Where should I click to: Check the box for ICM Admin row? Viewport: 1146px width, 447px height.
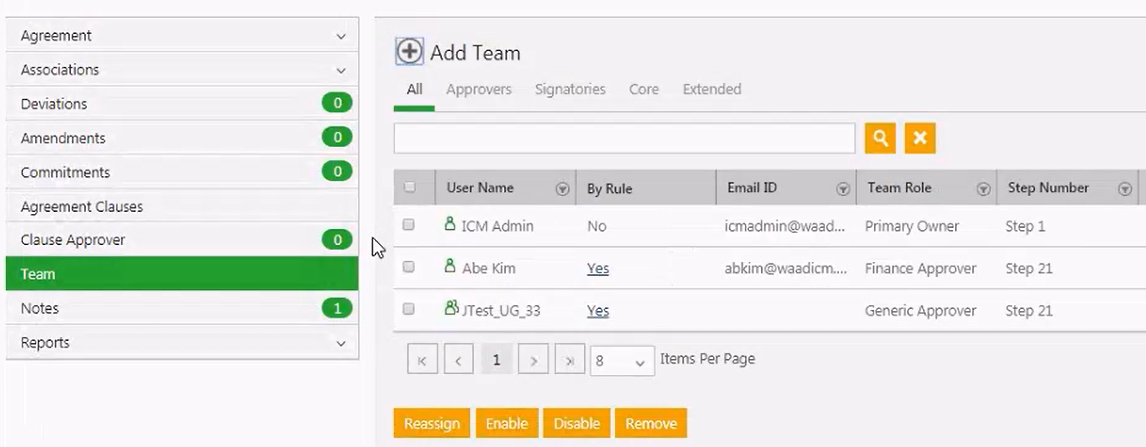point(409,226)
